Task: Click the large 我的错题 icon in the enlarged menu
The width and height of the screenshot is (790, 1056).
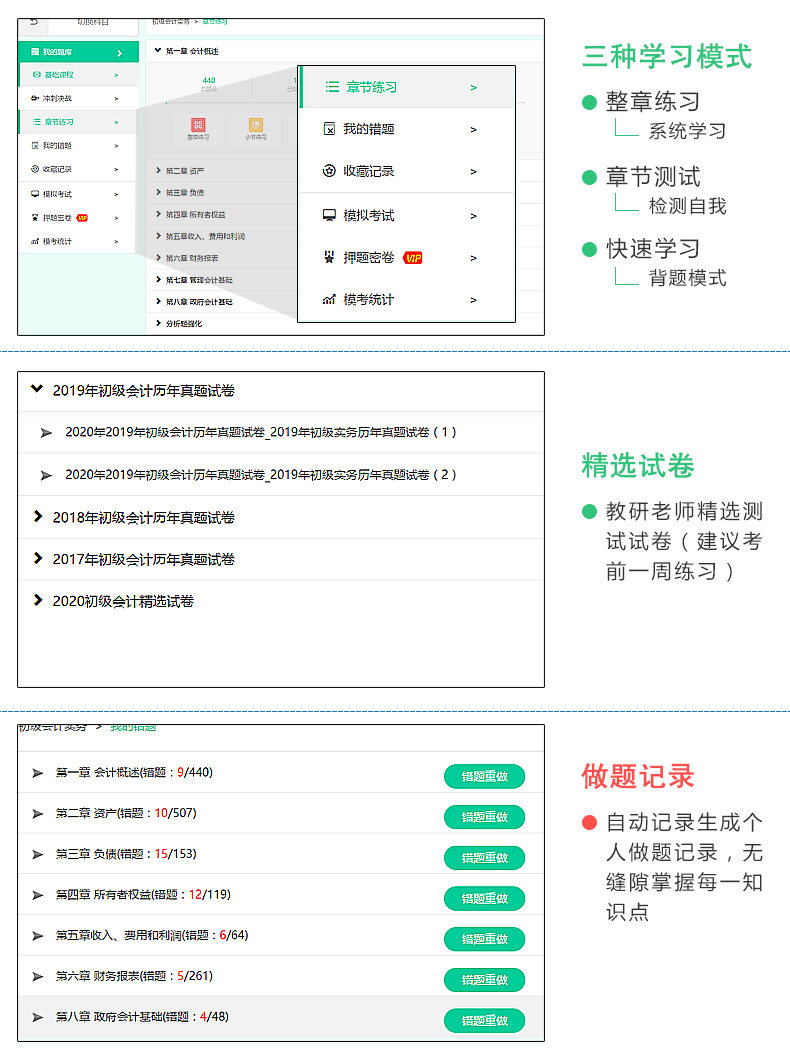Action: [329, 129]
